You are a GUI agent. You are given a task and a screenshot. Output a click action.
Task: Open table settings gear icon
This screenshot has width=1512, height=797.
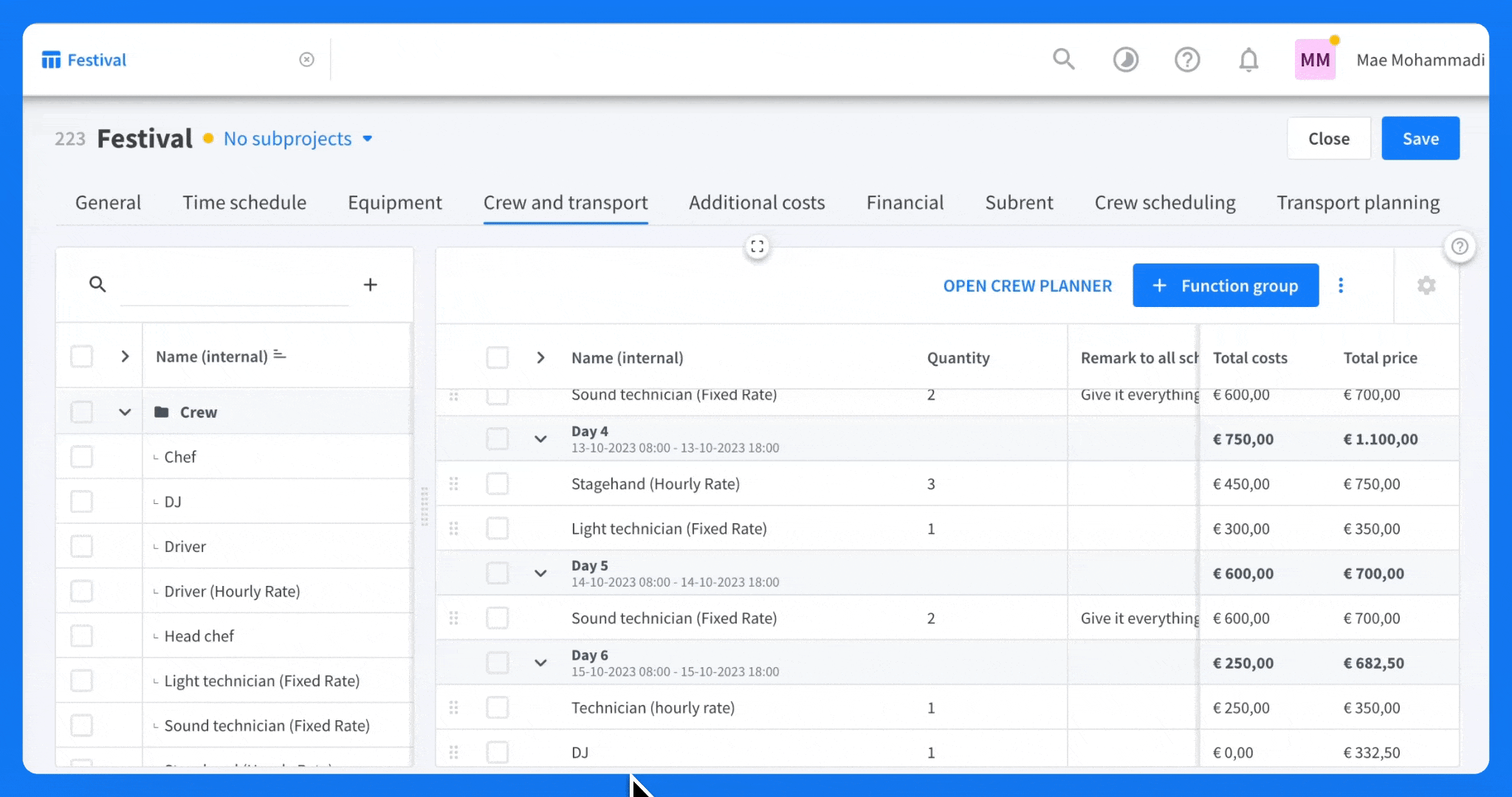coord(1426,286)
